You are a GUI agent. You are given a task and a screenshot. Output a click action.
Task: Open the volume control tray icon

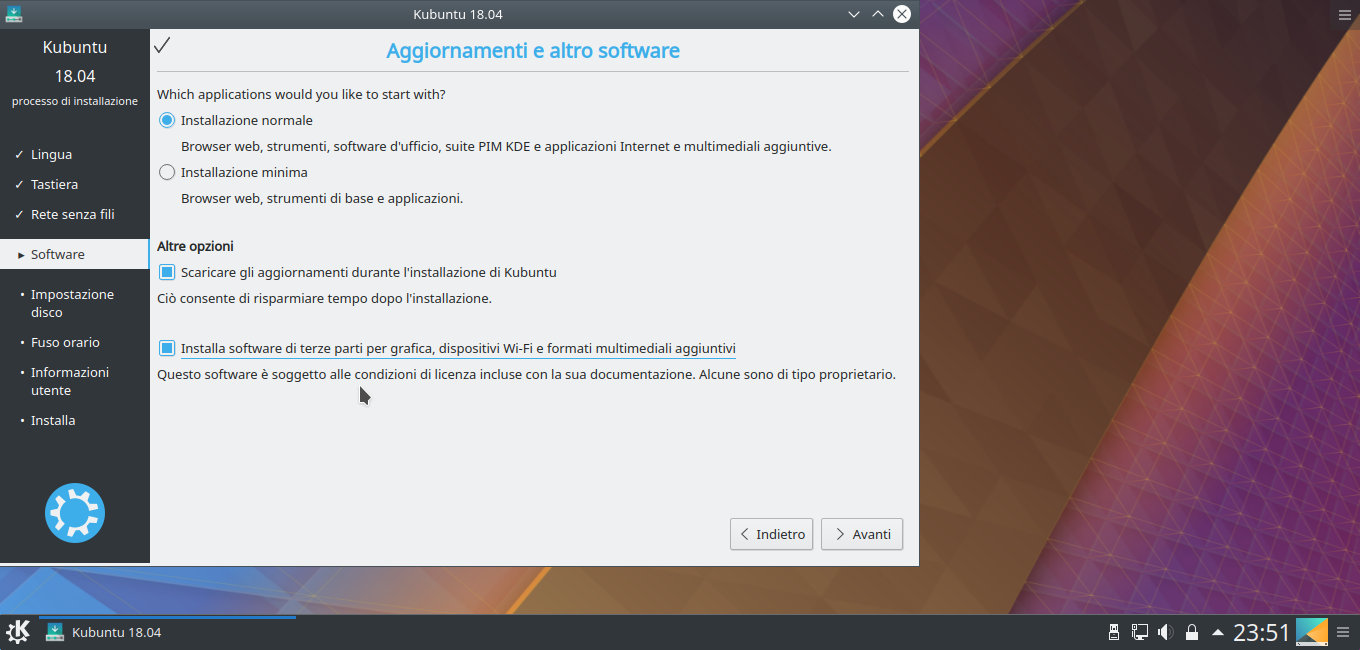click(1165, 632)
